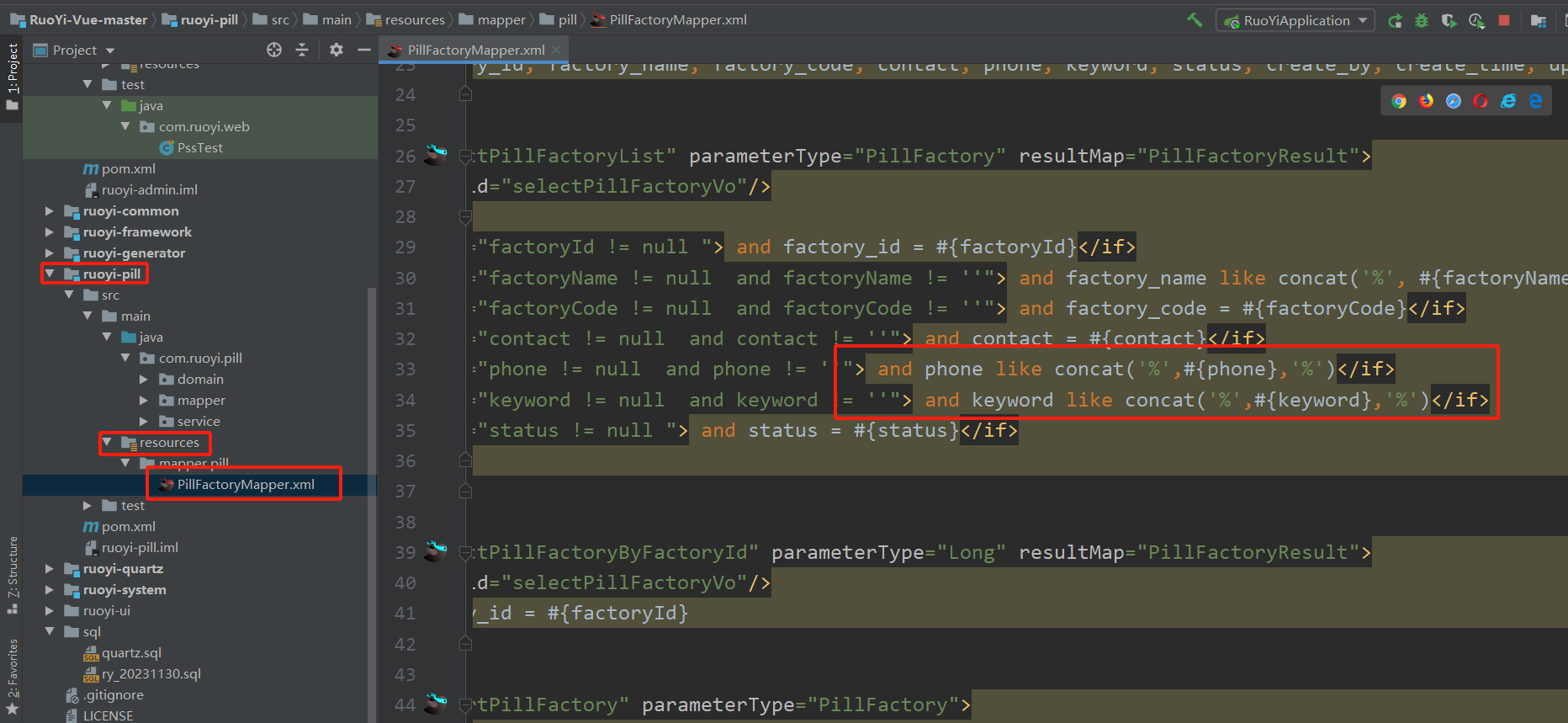Open the RuoYiApplication run configuration dropdown
The image size is (1568, 723).
[1295, 20]
